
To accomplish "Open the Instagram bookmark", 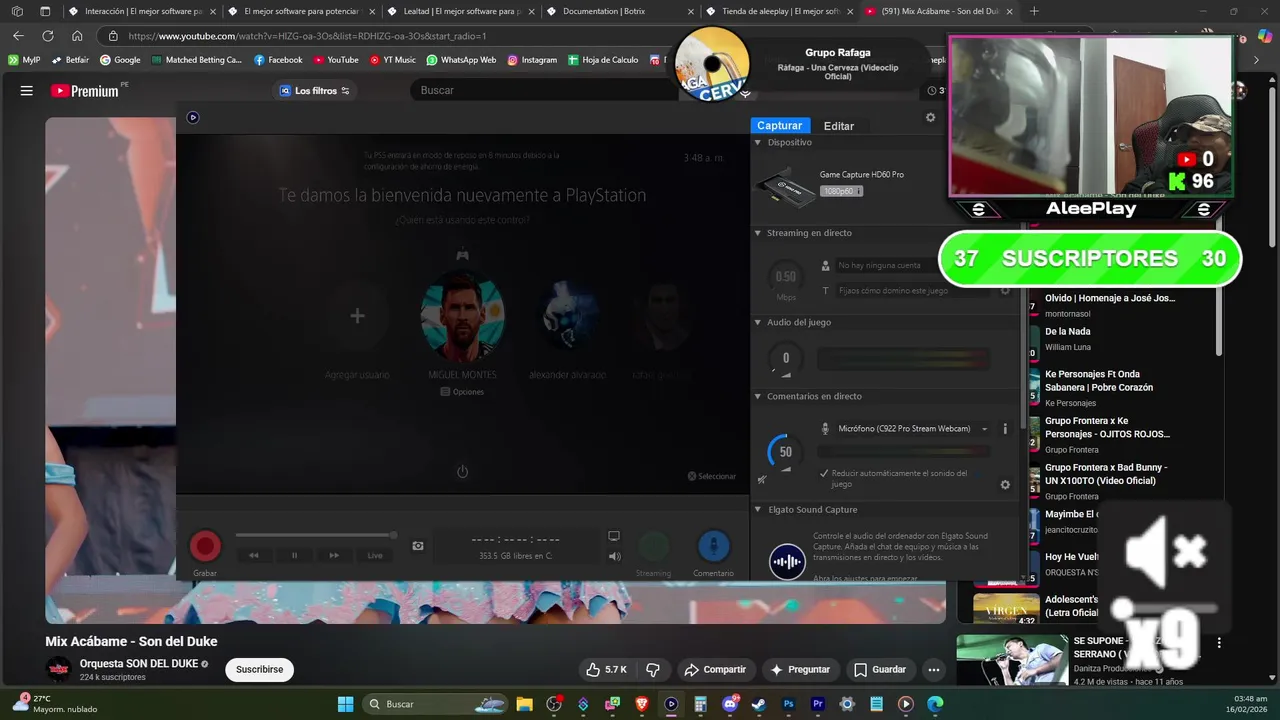I will 531,60.
